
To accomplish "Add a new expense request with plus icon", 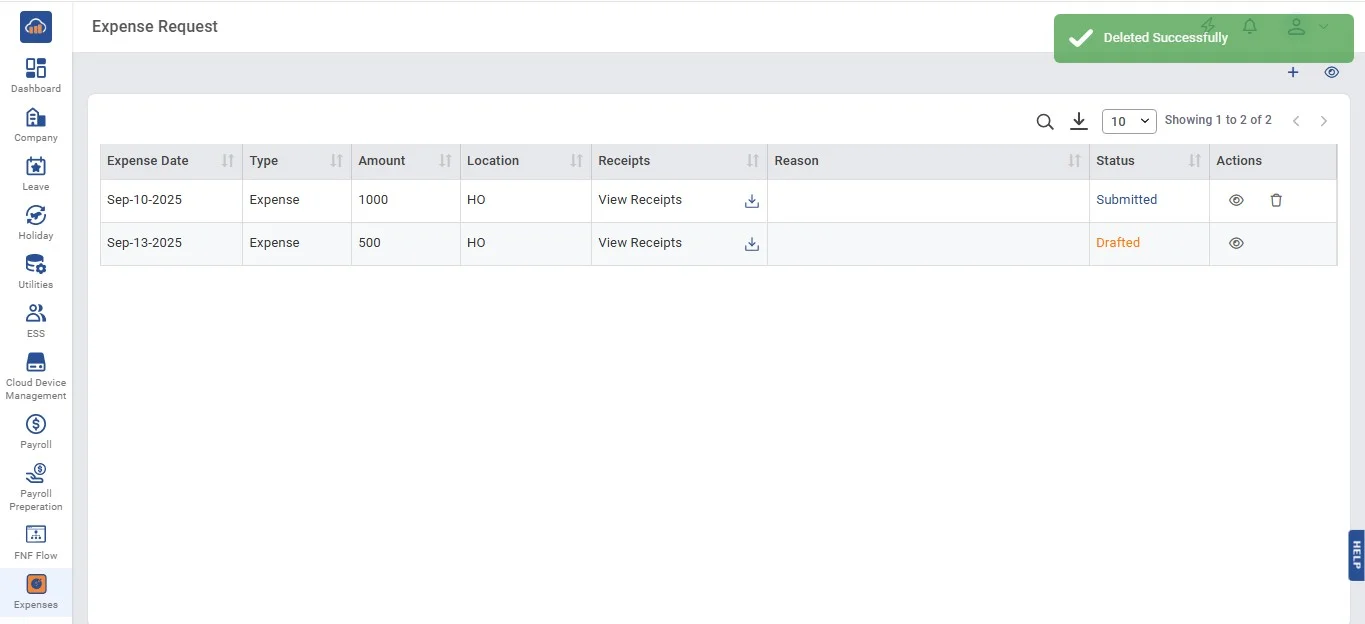I will [1293, 72].
